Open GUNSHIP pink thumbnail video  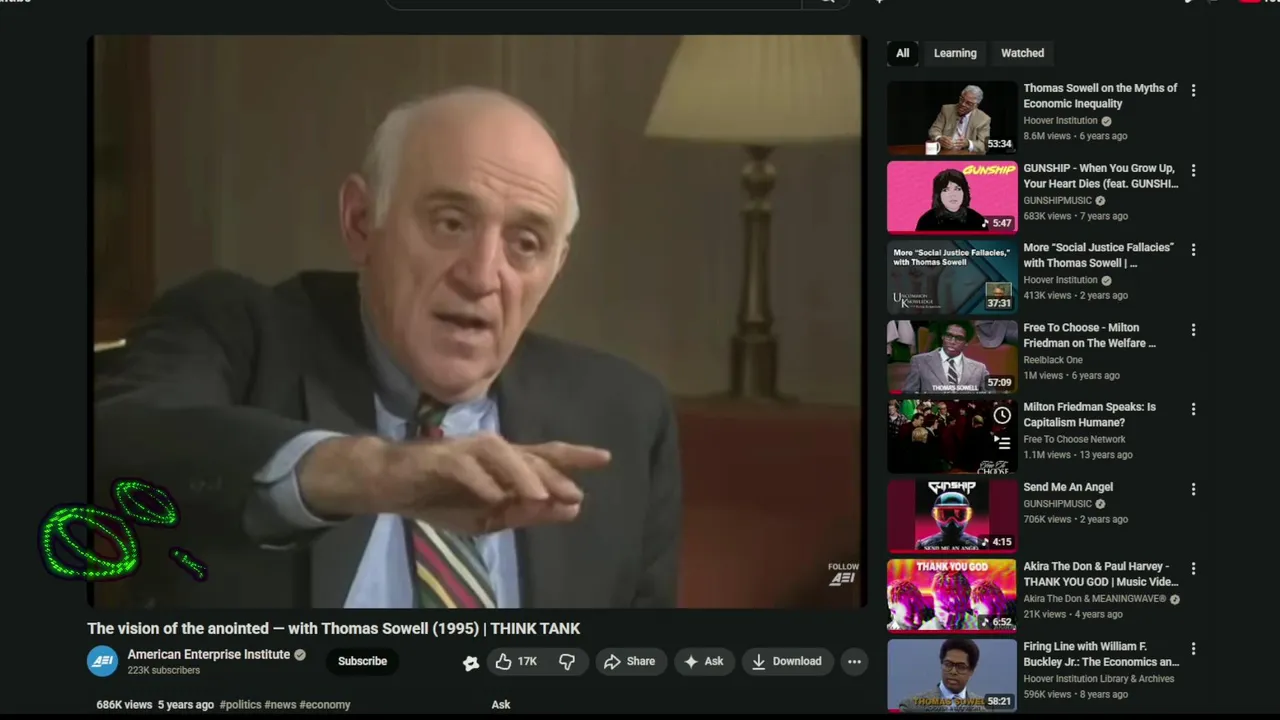click(952, 197)
